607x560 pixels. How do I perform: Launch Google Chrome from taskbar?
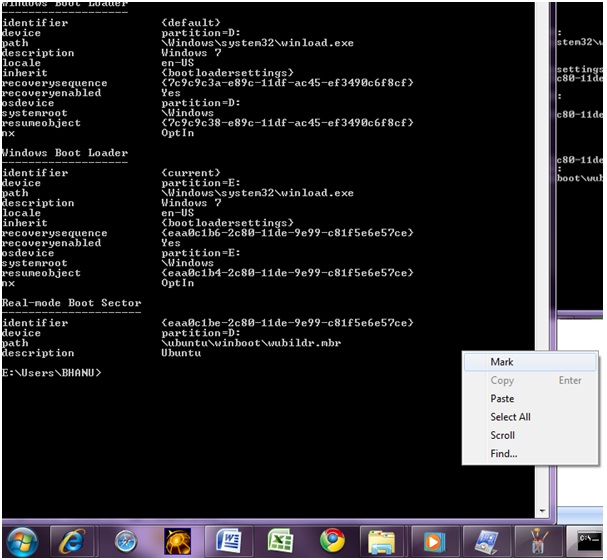[x=332, y=541]
